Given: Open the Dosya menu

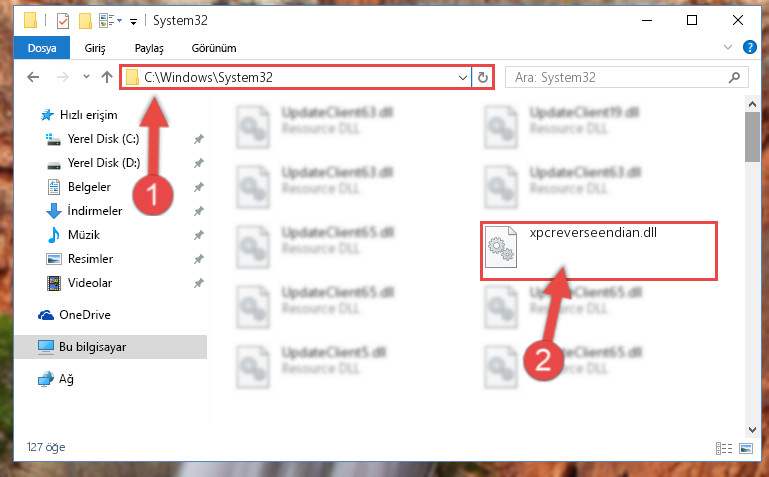Looking at the screenshot, I should coord(42,48).
